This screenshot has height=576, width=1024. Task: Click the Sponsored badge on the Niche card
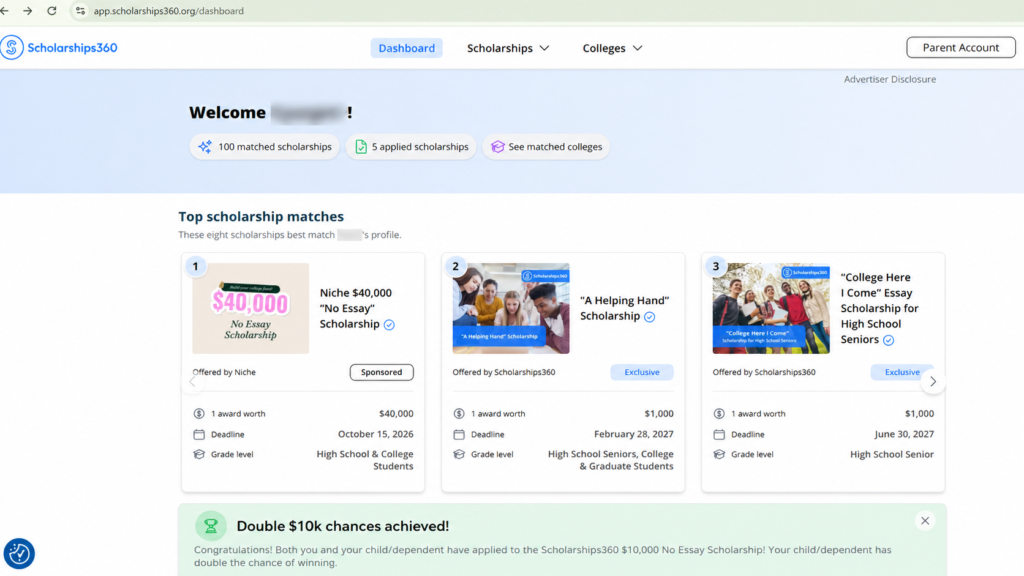pos(381,372)
